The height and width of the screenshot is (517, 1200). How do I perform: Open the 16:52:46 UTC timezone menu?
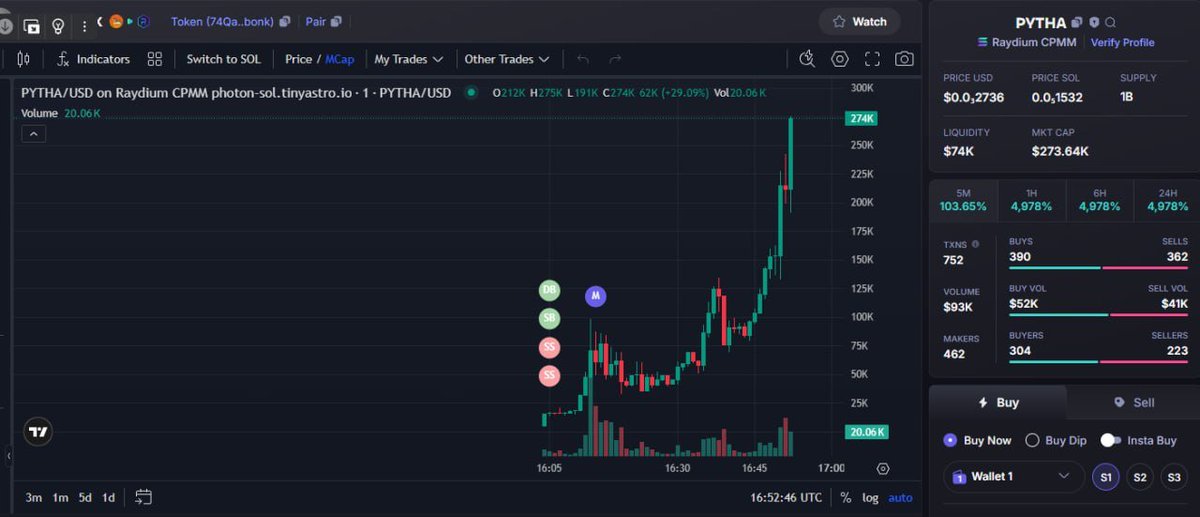[786, 497]
